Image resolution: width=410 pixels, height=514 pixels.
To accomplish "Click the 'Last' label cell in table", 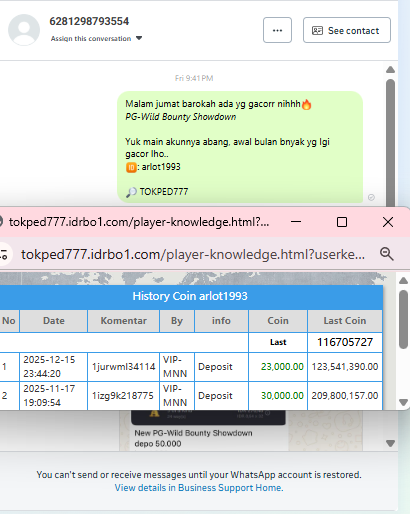I will (278, 342).
